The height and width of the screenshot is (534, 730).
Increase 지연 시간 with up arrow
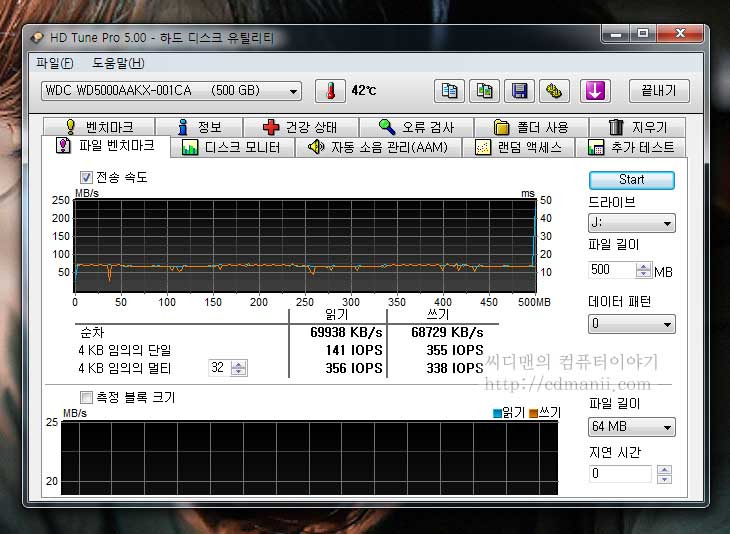[664, 470]
